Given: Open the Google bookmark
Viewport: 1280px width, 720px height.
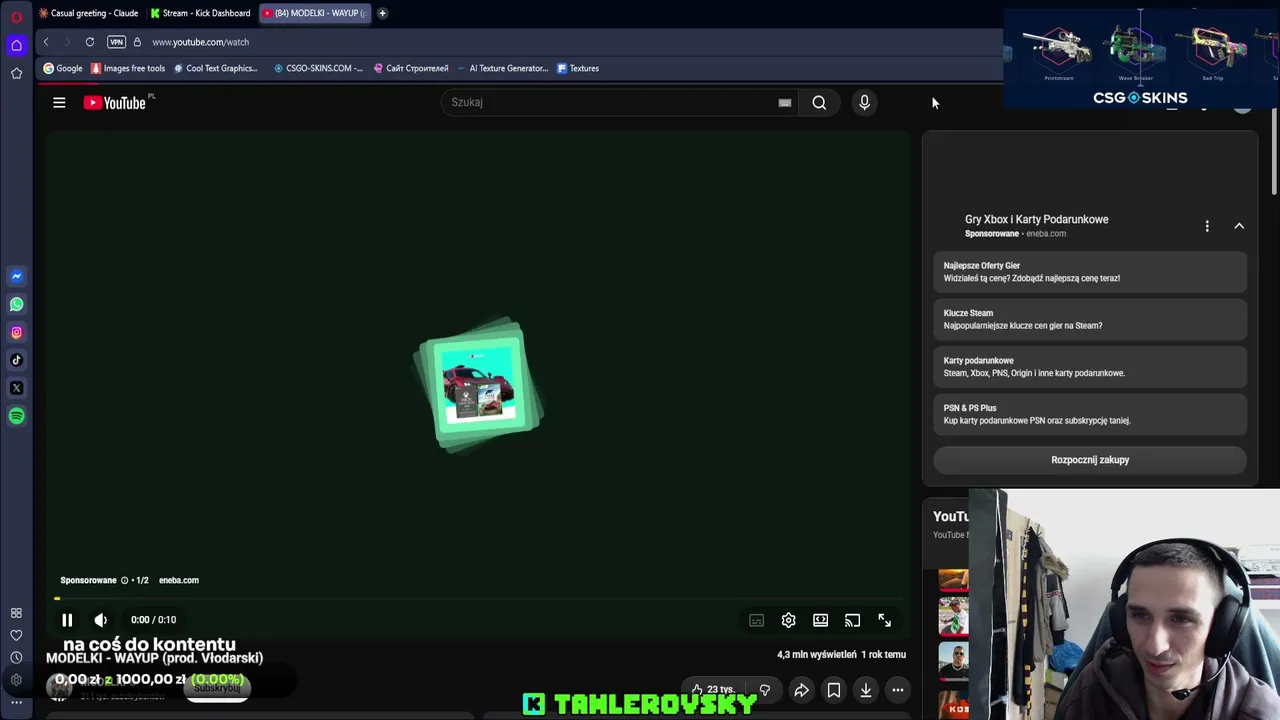Looking at the screenshot, I should pyautogui.click(x=62, y=68).
